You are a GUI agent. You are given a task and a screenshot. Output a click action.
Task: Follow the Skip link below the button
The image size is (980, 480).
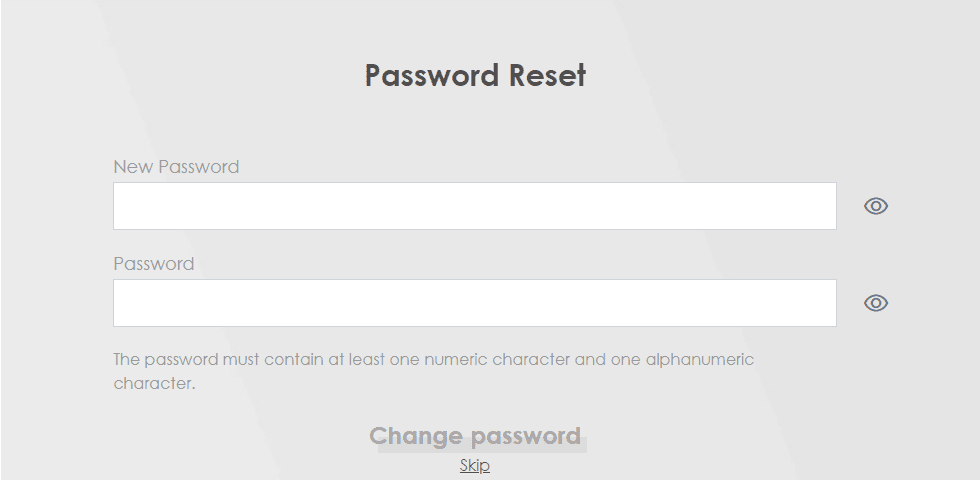(474, 466)
